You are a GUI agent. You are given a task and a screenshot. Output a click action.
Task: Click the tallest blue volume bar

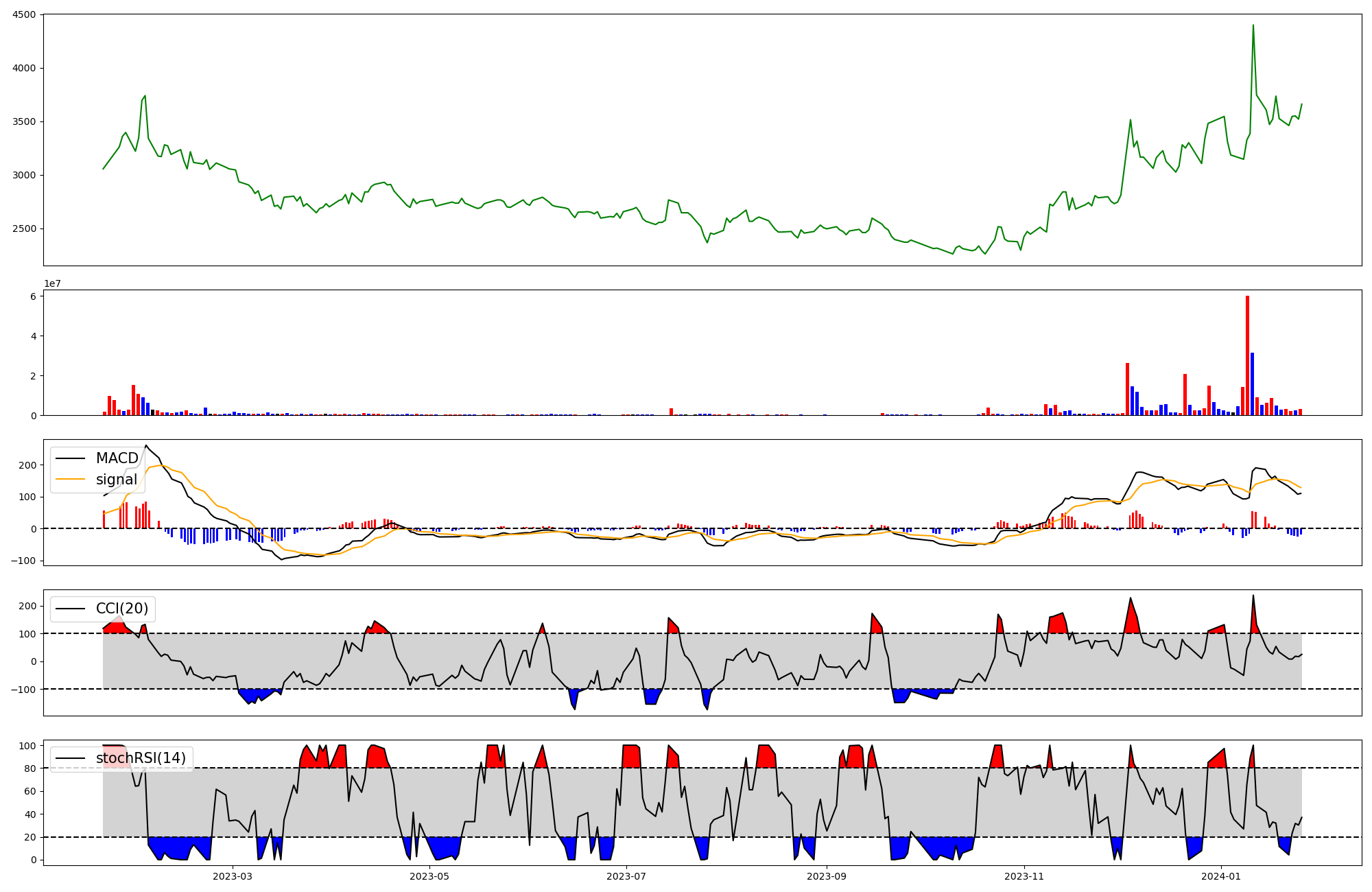click(x=1252, y=384)
